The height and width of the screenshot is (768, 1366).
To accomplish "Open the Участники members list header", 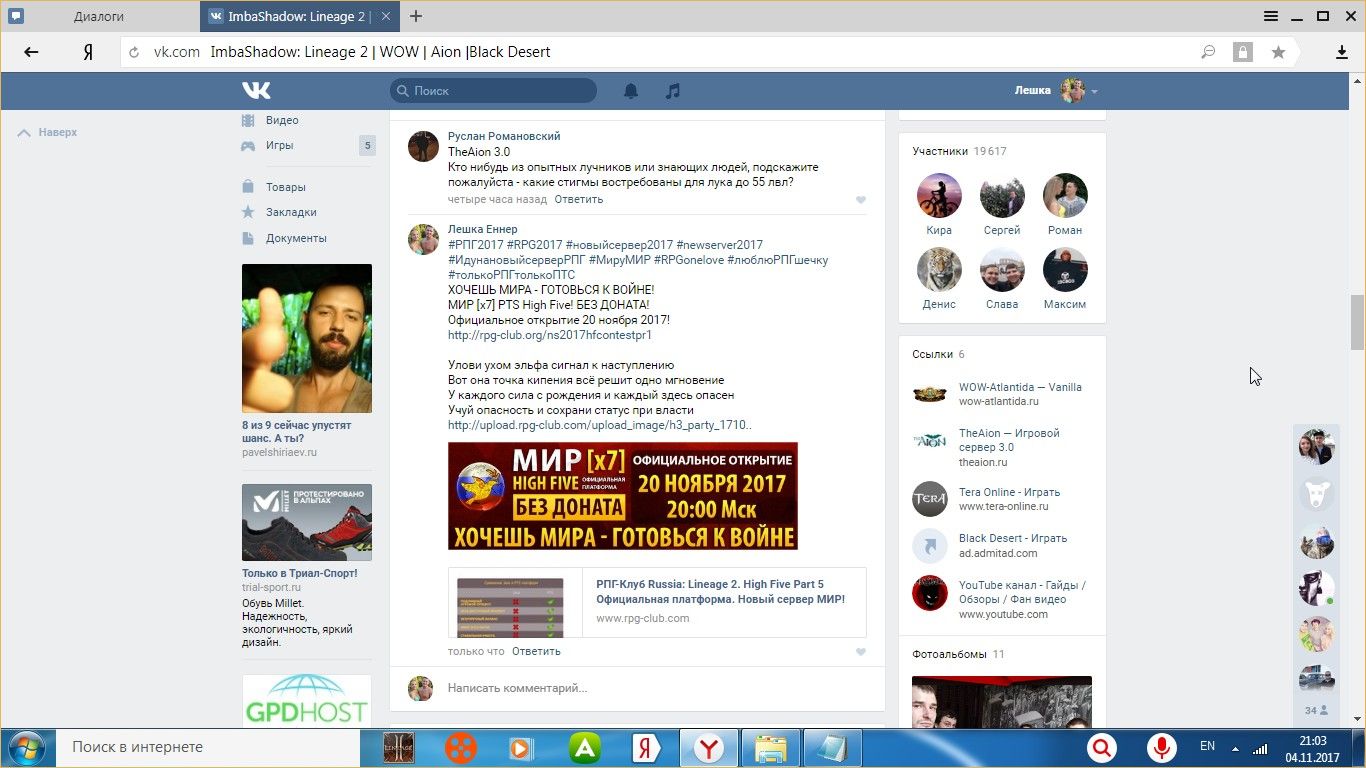I will pos(940,151).
